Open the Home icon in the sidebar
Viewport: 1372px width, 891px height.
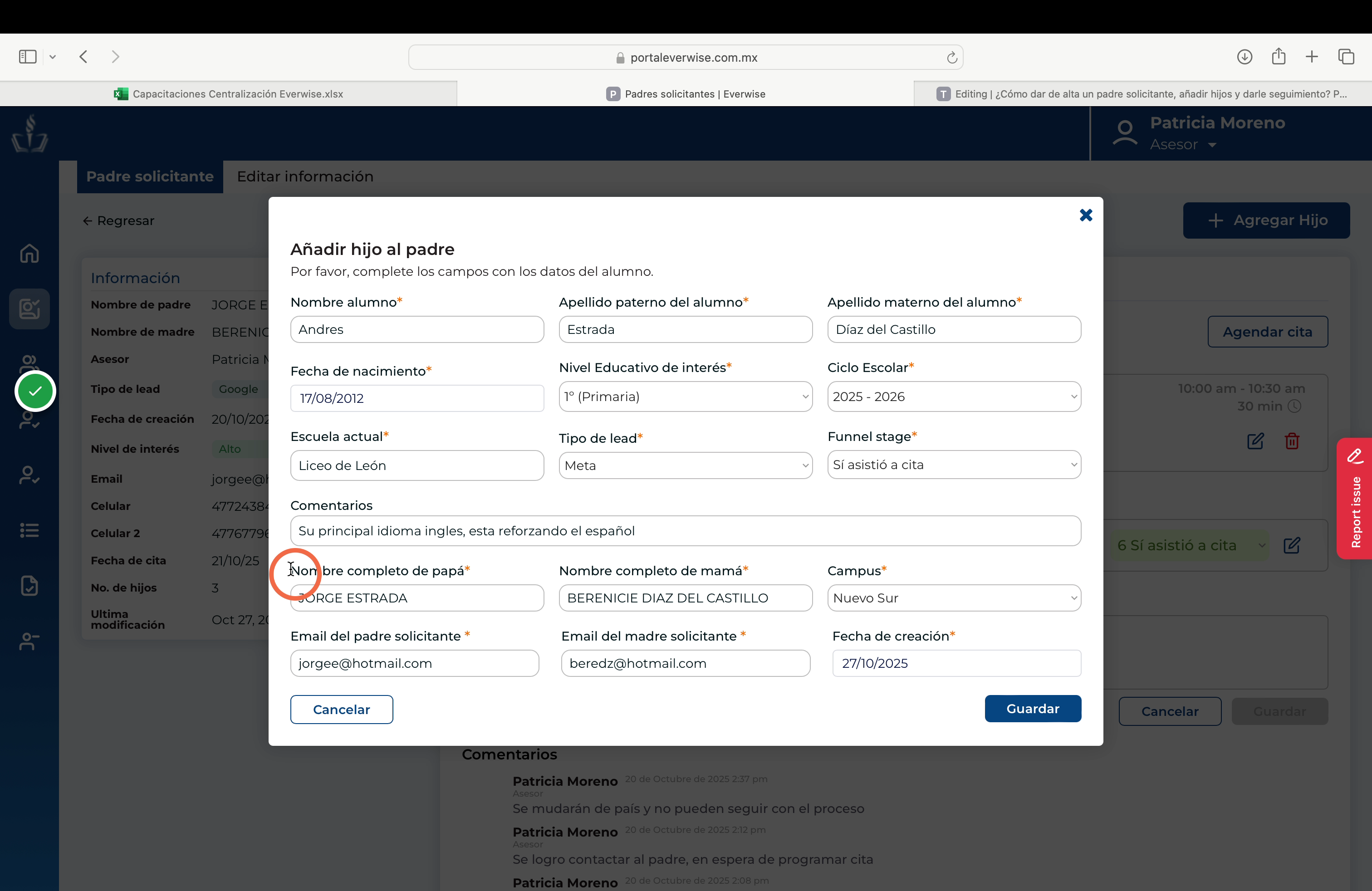[x=29, y=253]
